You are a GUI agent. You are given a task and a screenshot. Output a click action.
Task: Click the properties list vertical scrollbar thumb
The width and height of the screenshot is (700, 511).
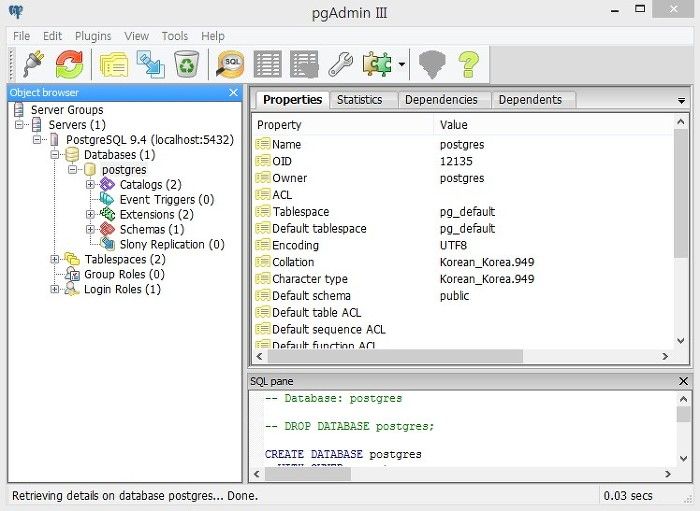pos(680,193)
